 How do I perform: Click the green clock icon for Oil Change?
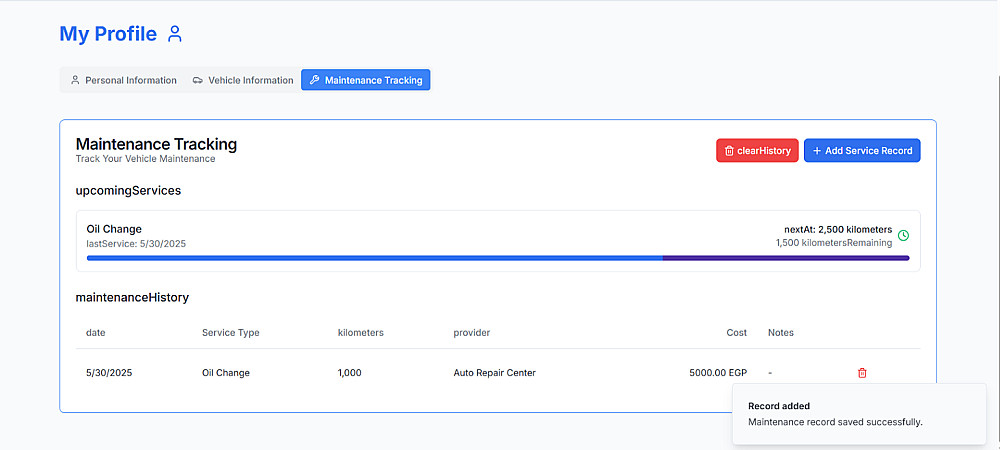(903, 236)
